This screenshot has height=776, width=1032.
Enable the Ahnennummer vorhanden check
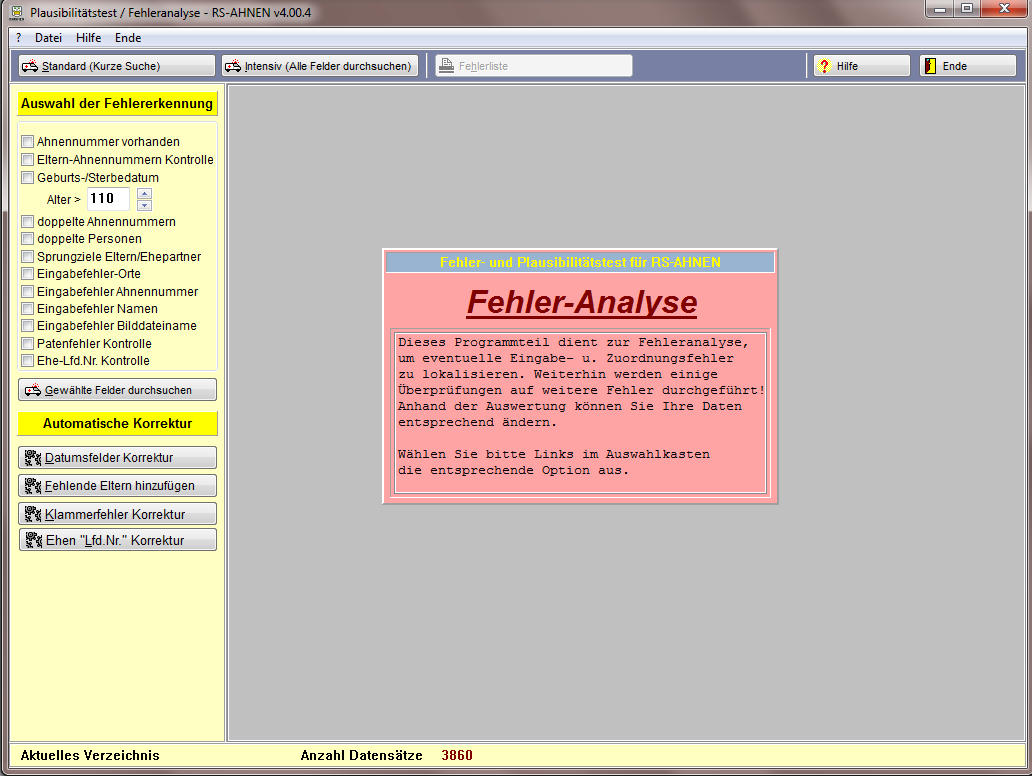click(x=28, y=142)
